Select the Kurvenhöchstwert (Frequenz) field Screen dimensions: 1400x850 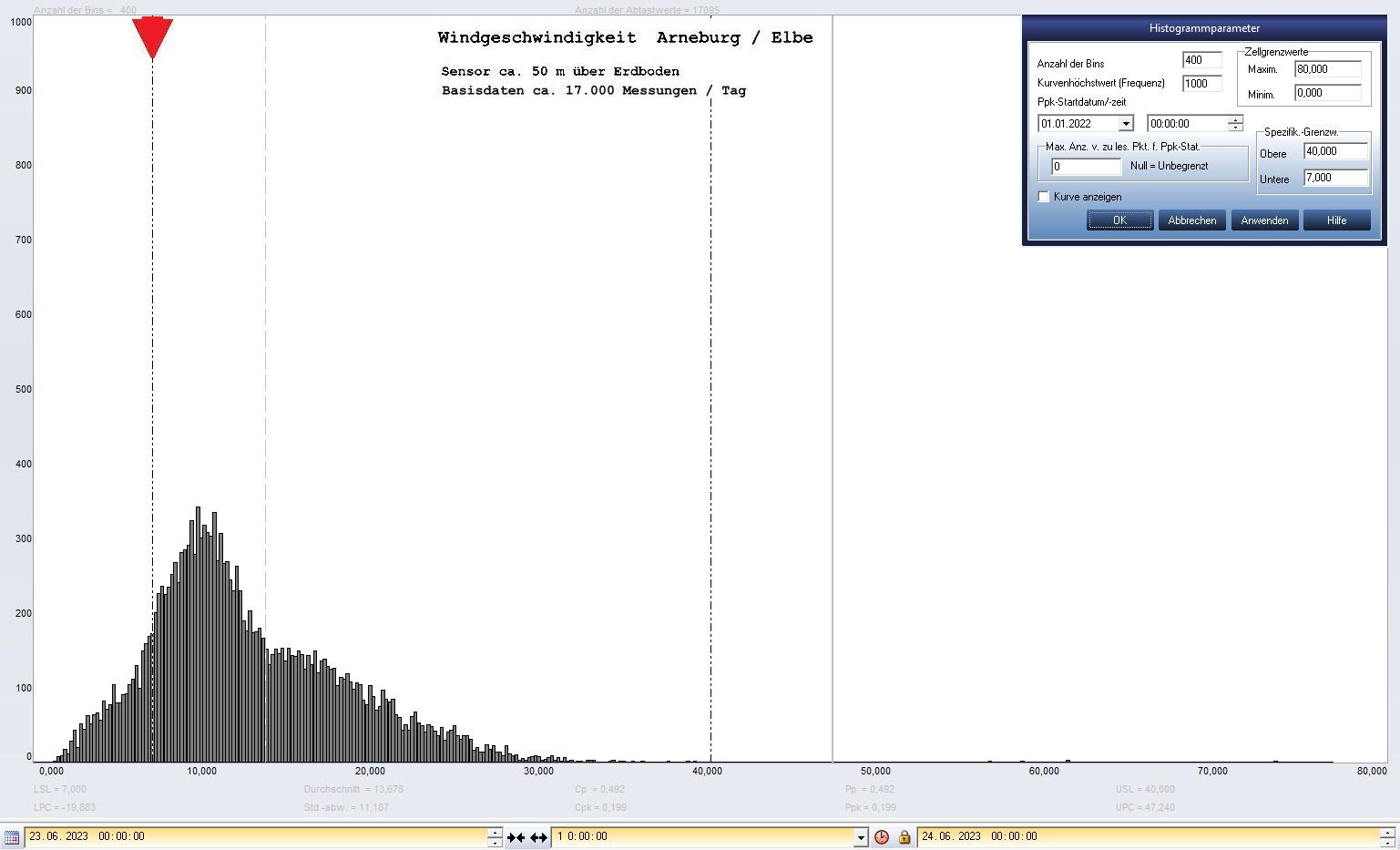click(1201, 84)
